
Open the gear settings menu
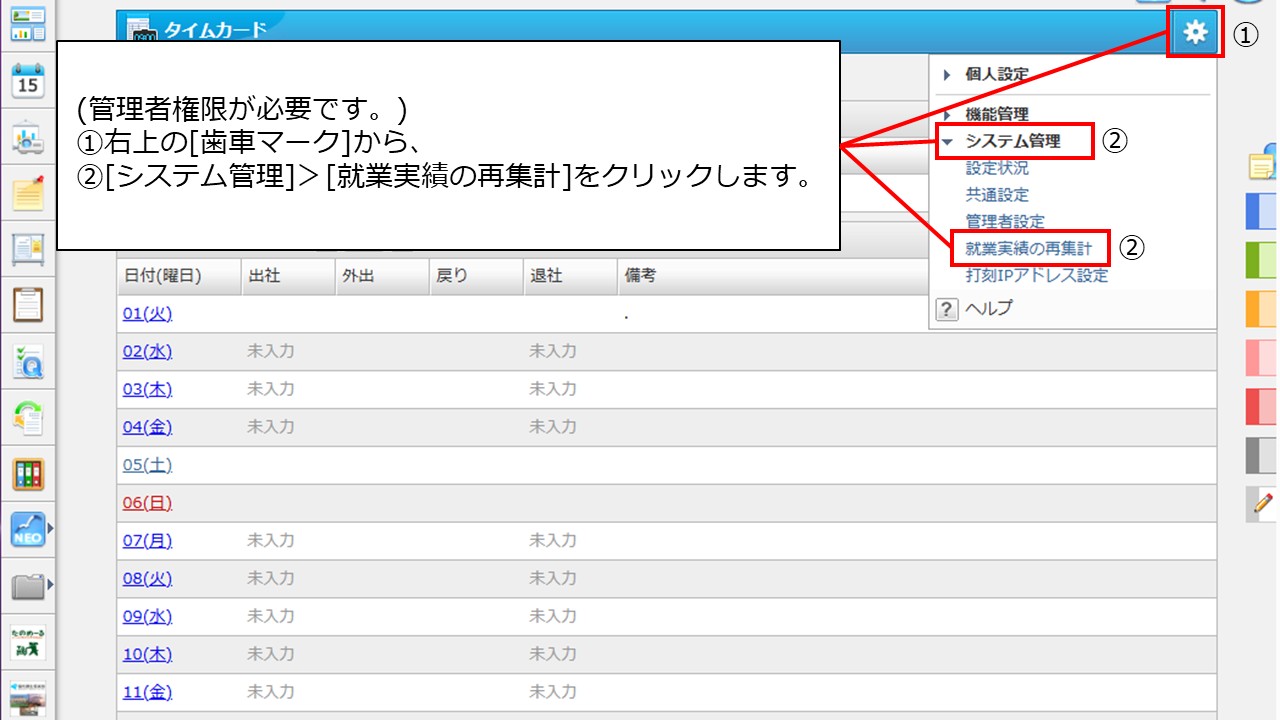pos(1195,33)
